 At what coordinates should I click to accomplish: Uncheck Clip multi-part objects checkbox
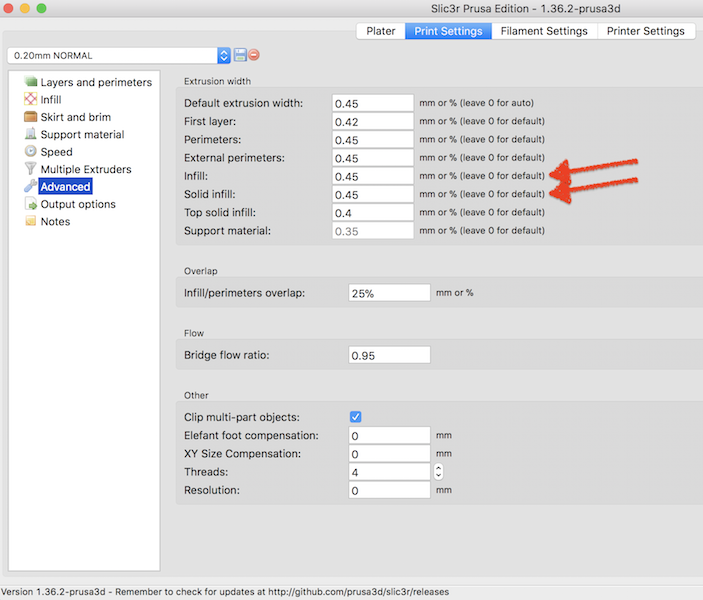tap(356, 417)
